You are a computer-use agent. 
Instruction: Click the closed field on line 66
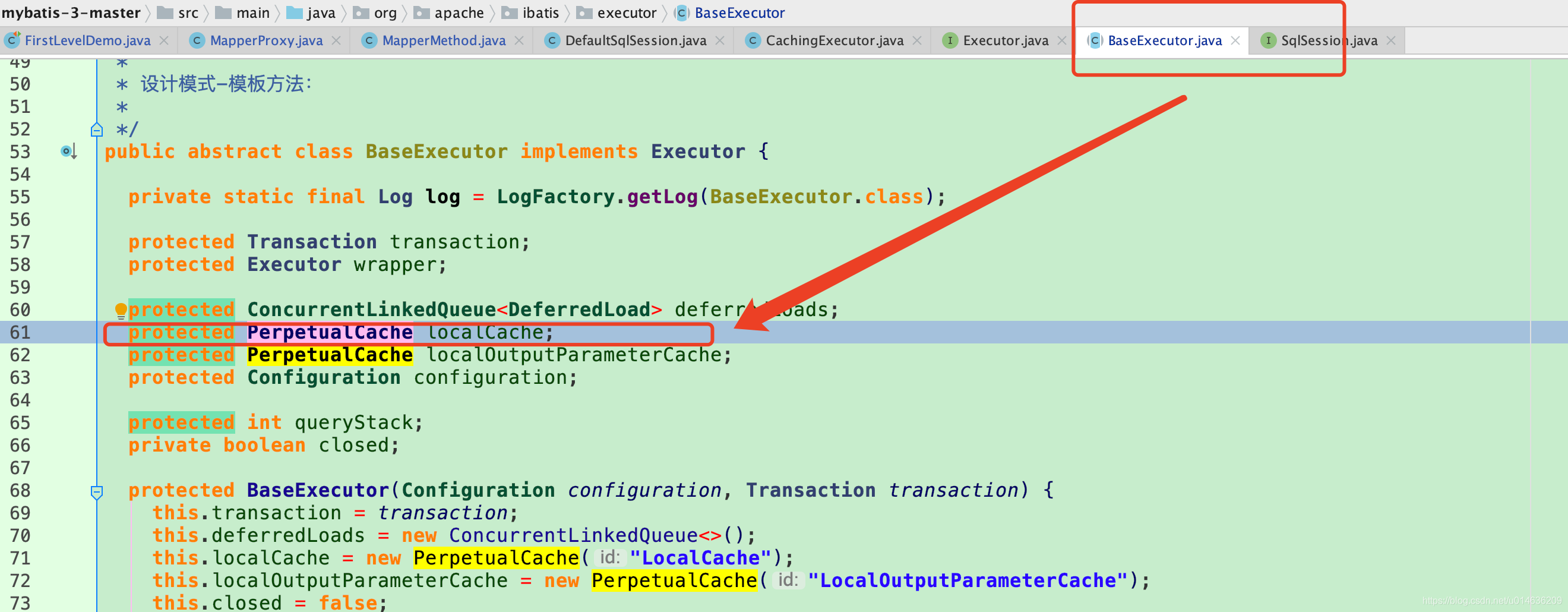pos(353,445)
